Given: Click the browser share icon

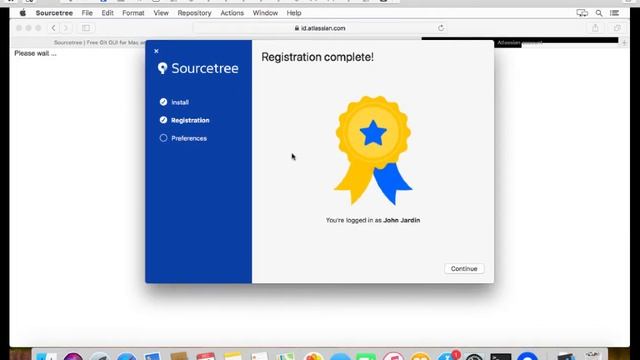Looking at the screenshot, I should (595, 28).
